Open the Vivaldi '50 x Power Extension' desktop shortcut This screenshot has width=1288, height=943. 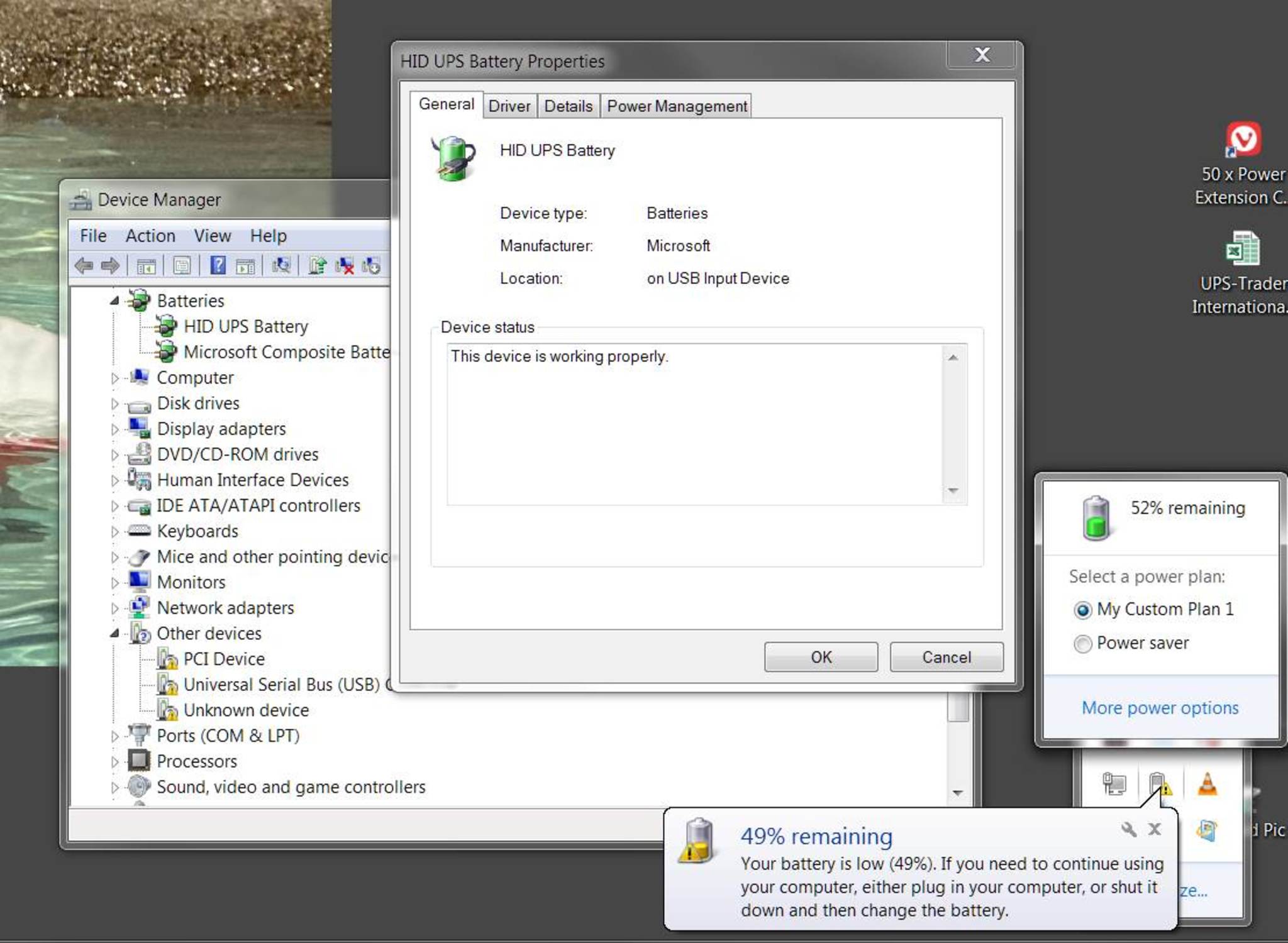coord(1242,163)
